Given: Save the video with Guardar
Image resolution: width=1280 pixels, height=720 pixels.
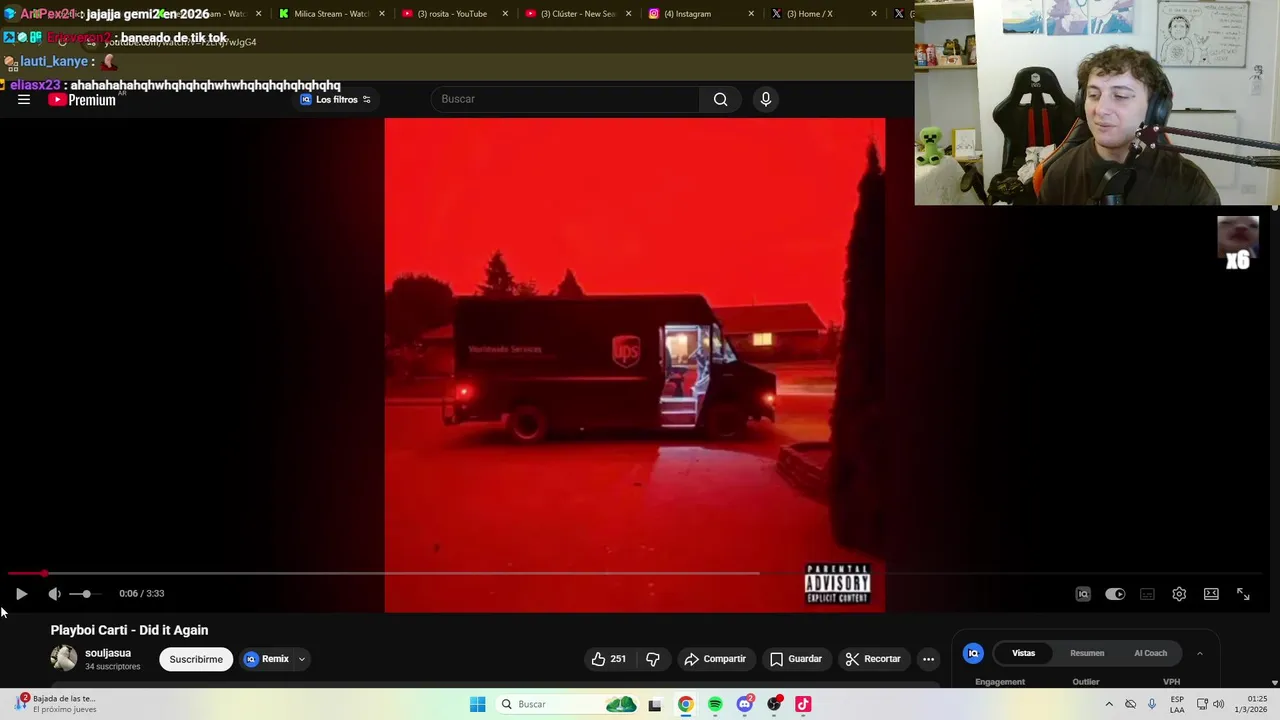Looking at the screenshot, I should click(796, 659).
